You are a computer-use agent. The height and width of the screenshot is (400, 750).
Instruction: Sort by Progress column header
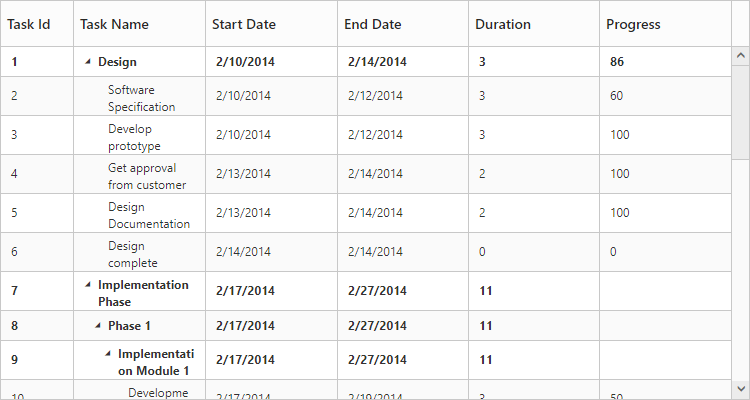tap(633, 24)
